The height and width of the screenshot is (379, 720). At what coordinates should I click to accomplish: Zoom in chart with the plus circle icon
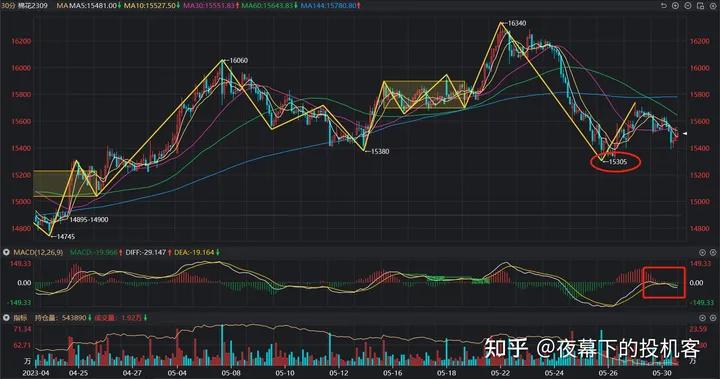coord(675,6)
